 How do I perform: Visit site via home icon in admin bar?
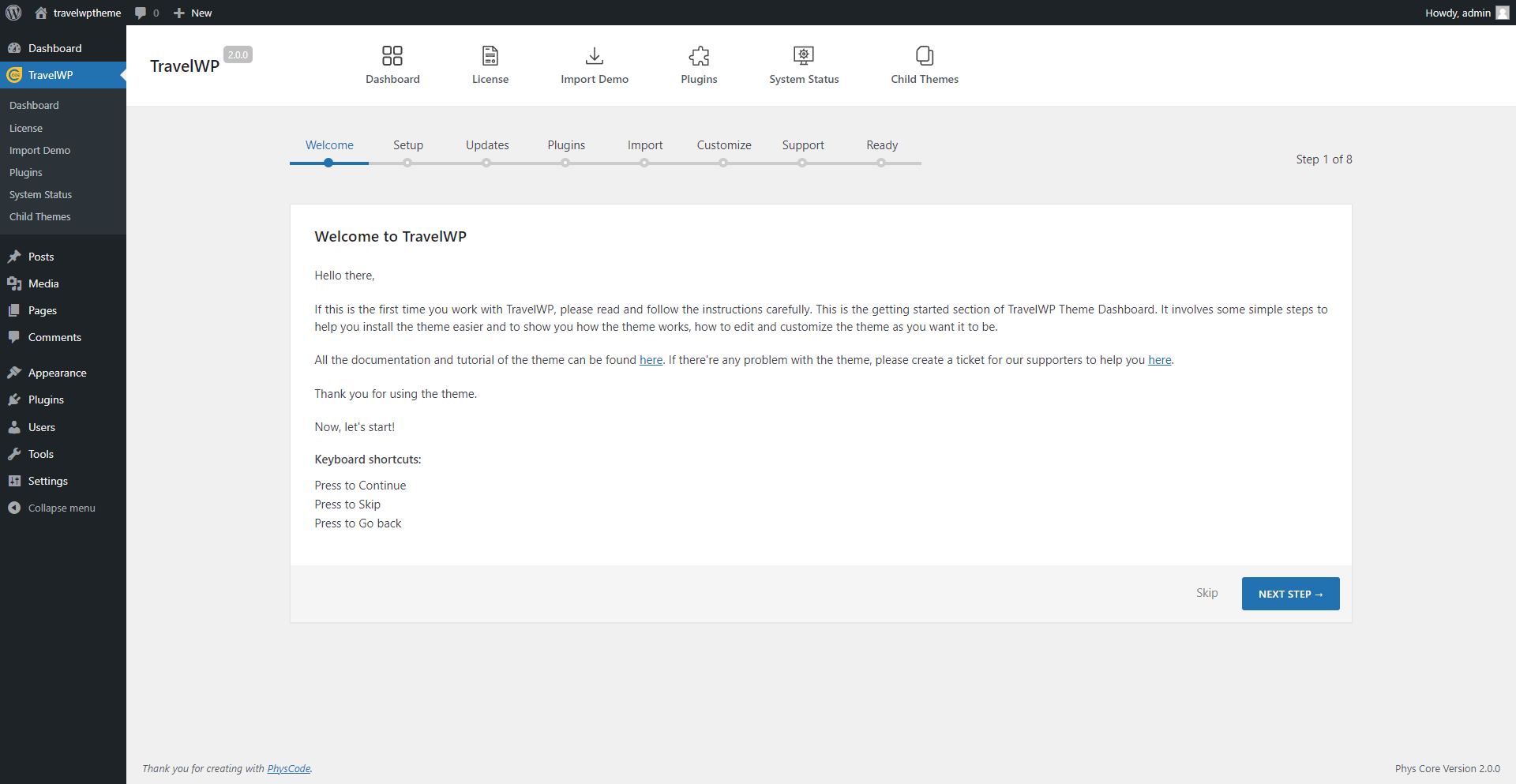41,13
